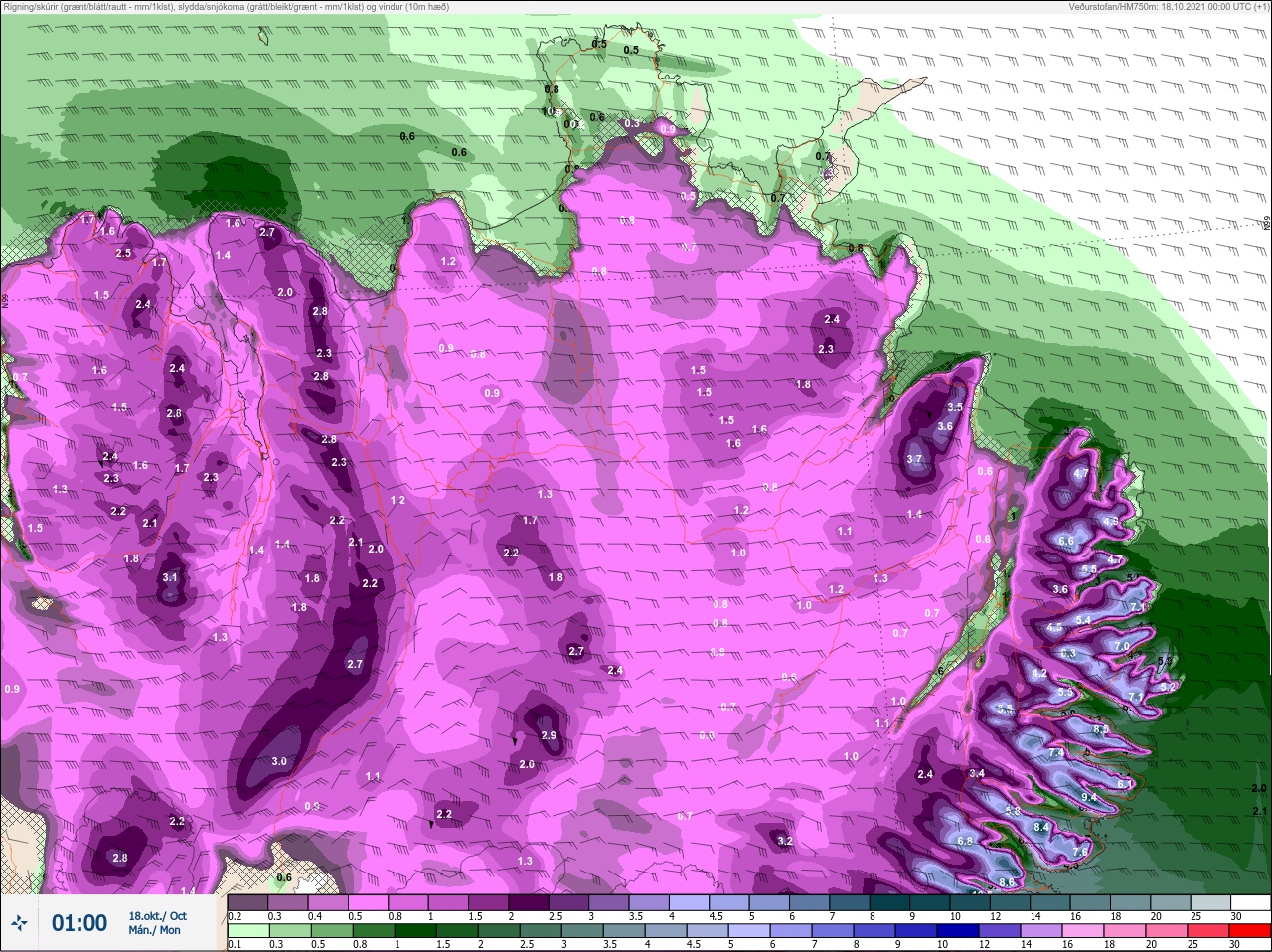Click the 3.2 snowfall value on the map

point(785,841)
